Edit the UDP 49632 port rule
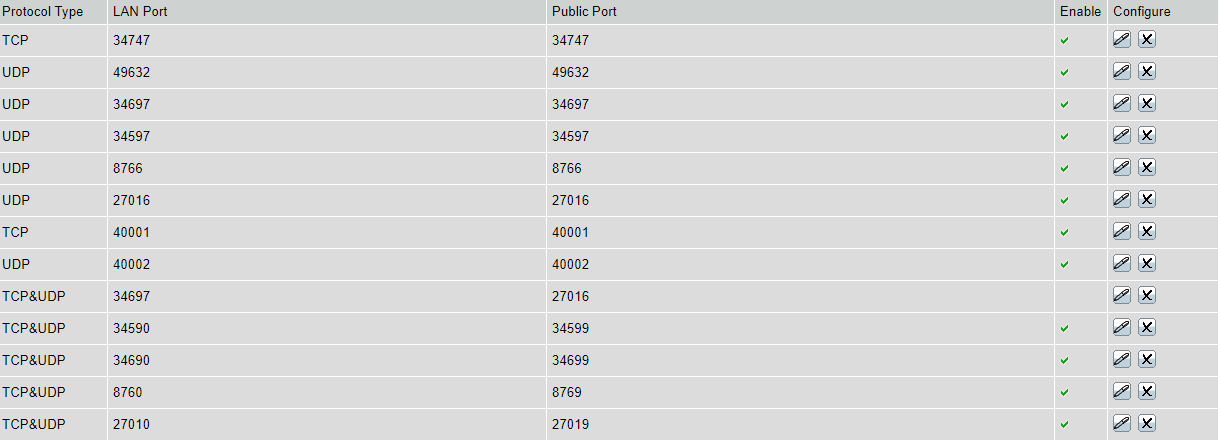 tap(1122, 71)
